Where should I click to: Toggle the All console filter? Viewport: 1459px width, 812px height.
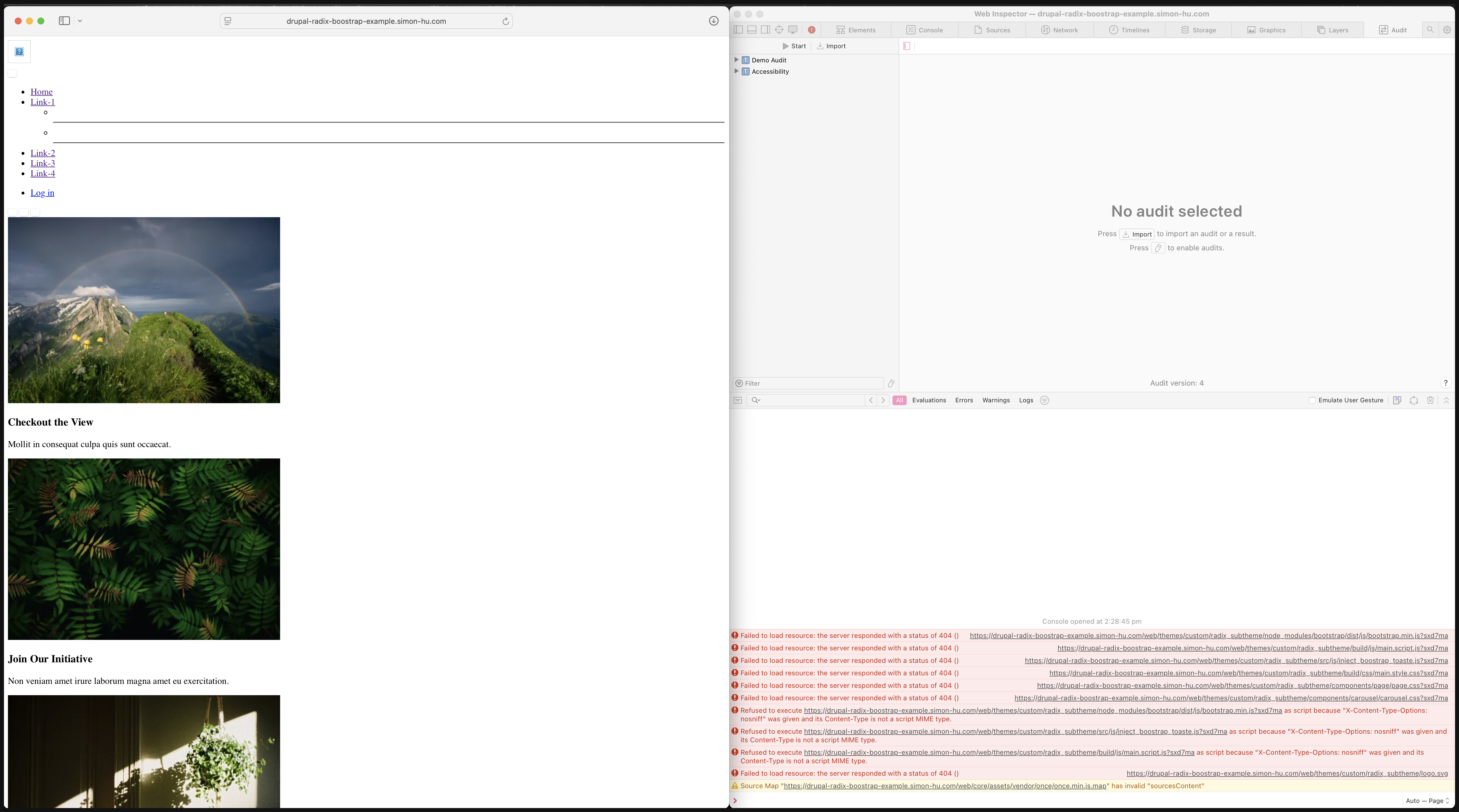[899, 400]
